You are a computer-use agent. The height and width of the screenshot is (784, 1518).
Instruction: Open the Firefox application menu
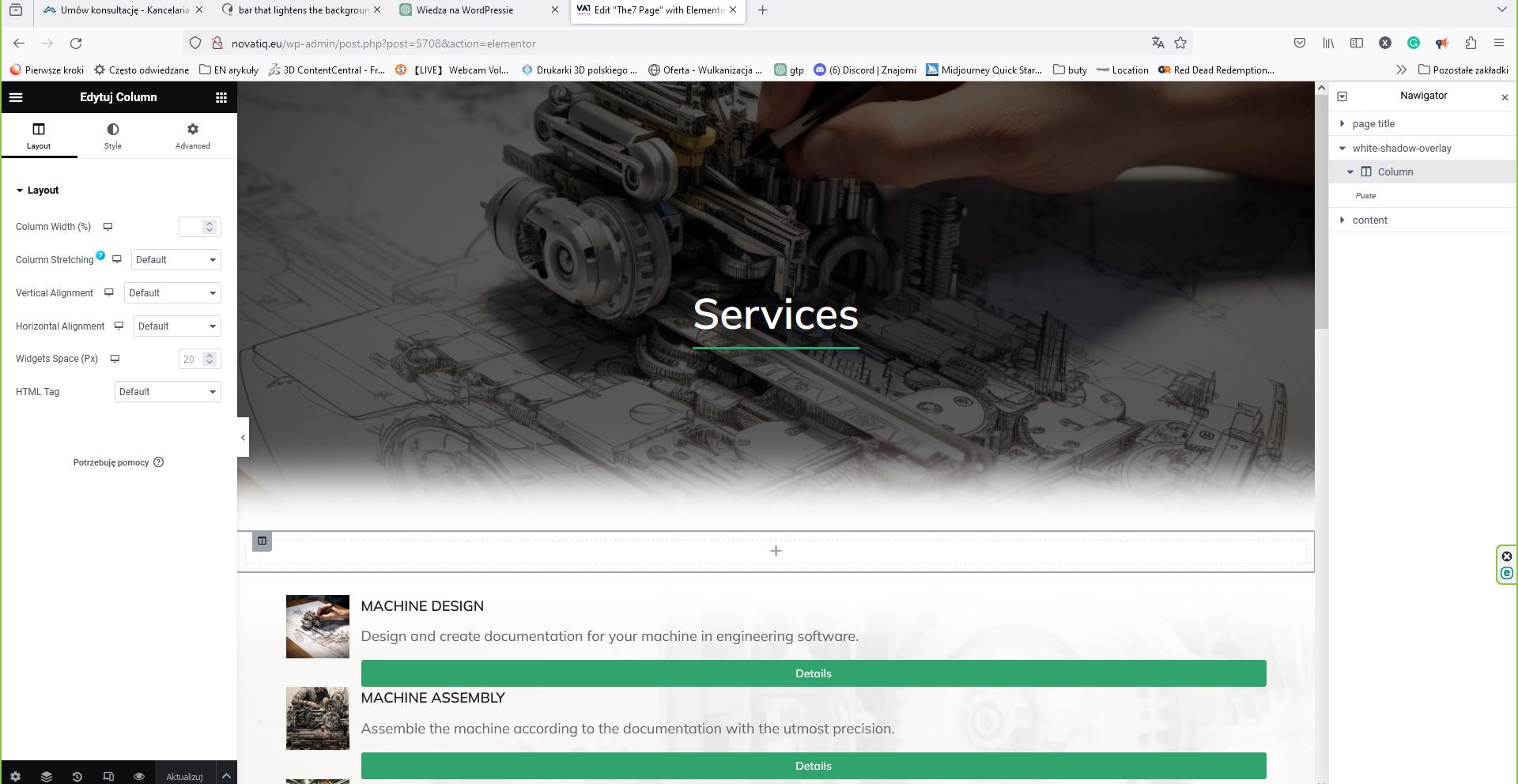tap(1499, 43)
